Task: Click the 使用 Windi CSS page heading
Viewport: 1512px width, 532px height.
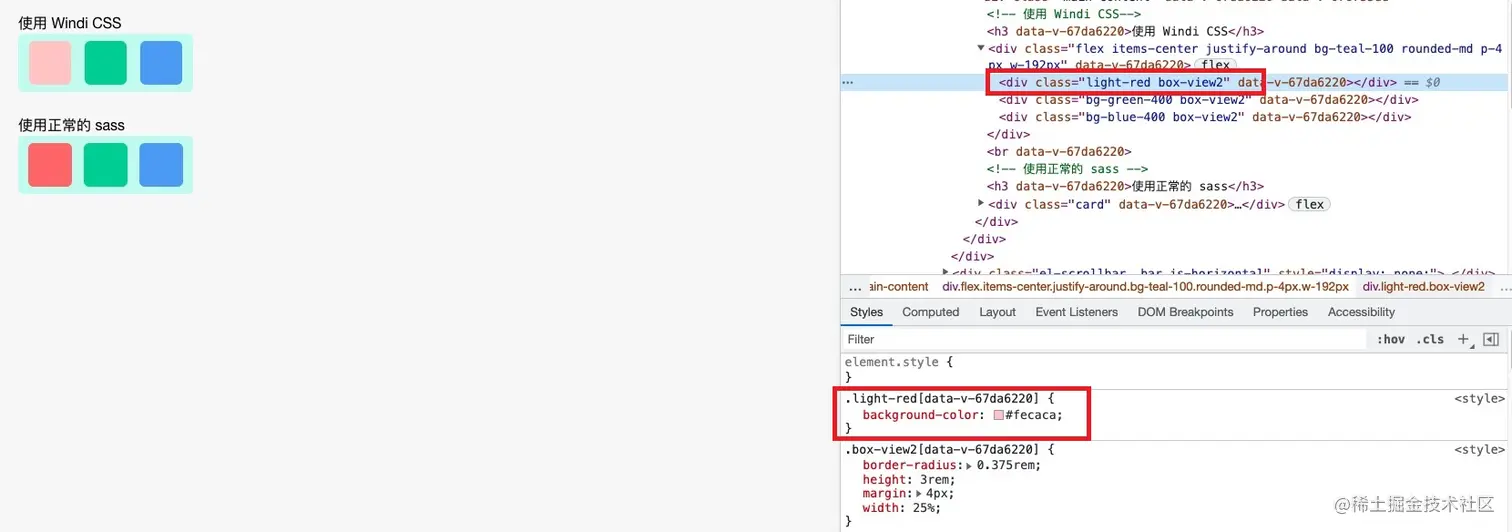Action: click(70, 23)
